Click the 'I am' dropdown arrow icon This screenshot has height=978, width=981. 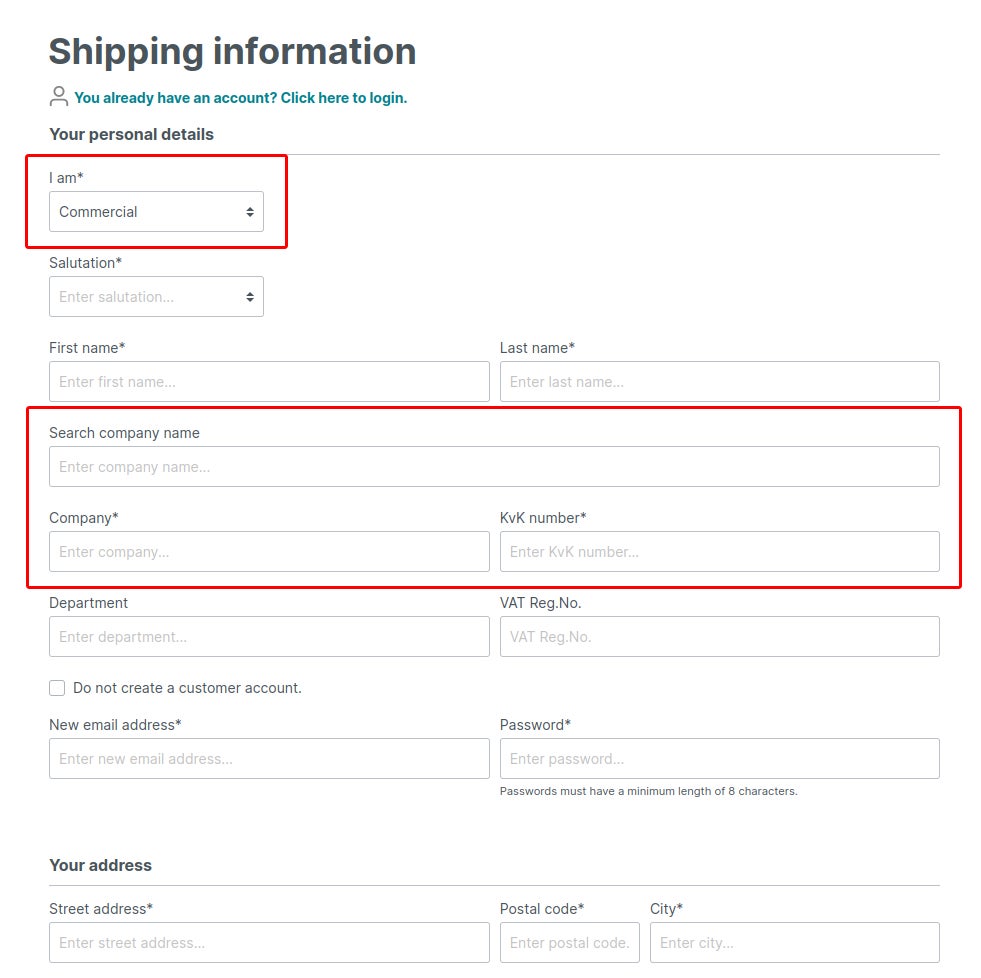click(x=250, y=212)
